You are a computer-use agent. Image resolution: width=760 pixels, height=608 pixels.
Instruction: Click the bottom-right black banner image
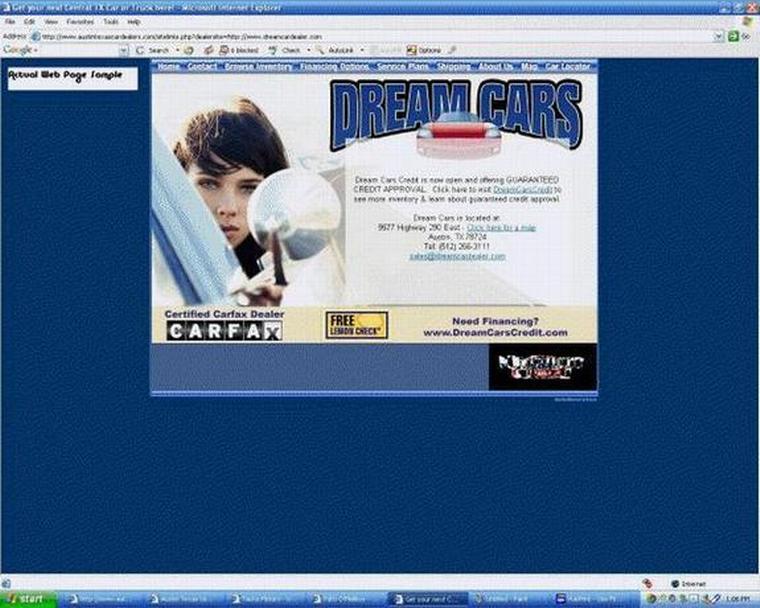coord(542,367)
